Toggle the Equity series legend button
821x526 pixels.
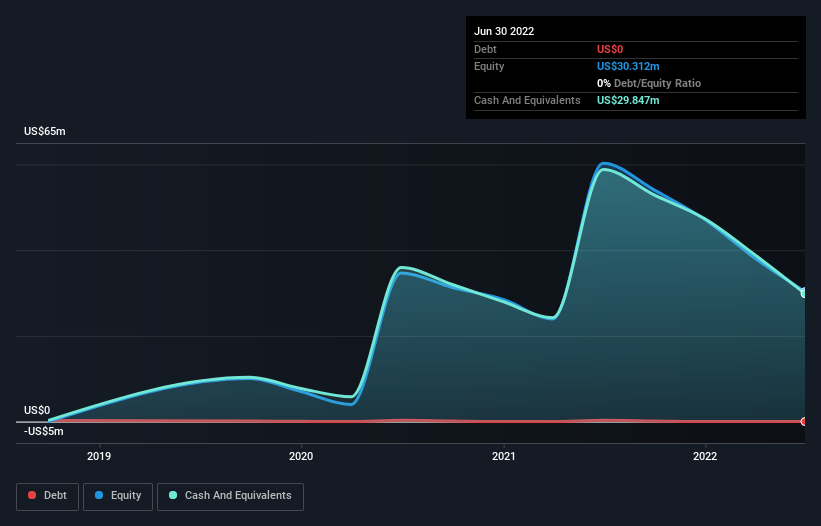coord(118,496)
